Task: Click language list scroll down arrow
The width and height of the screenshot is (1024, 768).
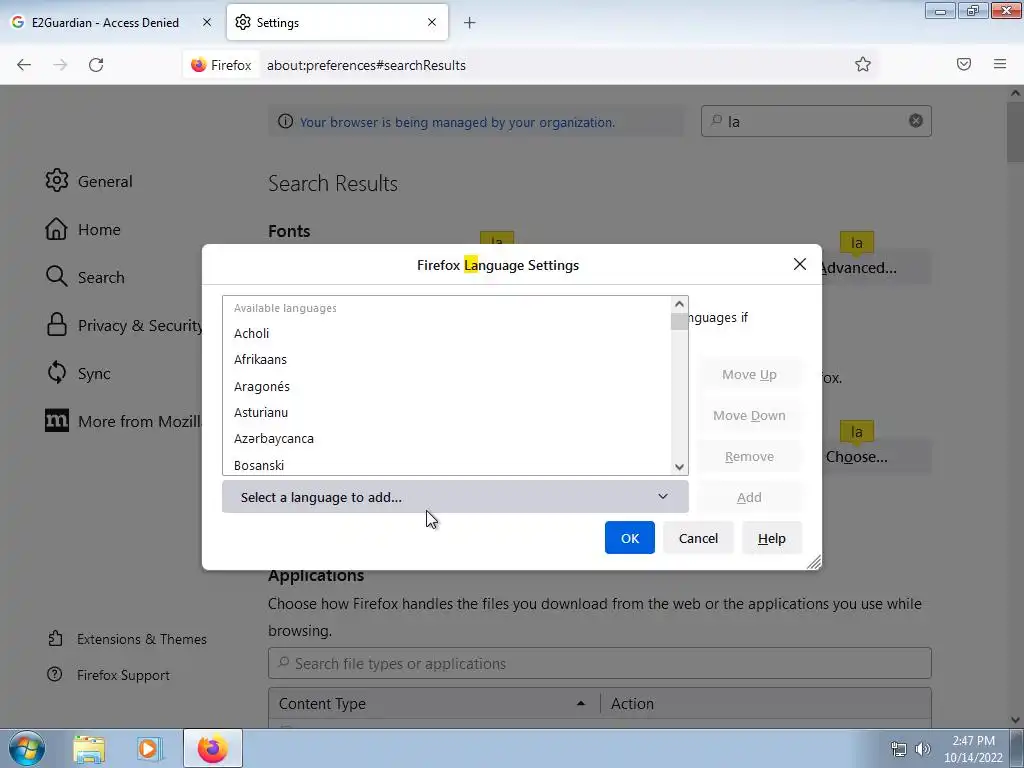Action: tap(679, 466)
